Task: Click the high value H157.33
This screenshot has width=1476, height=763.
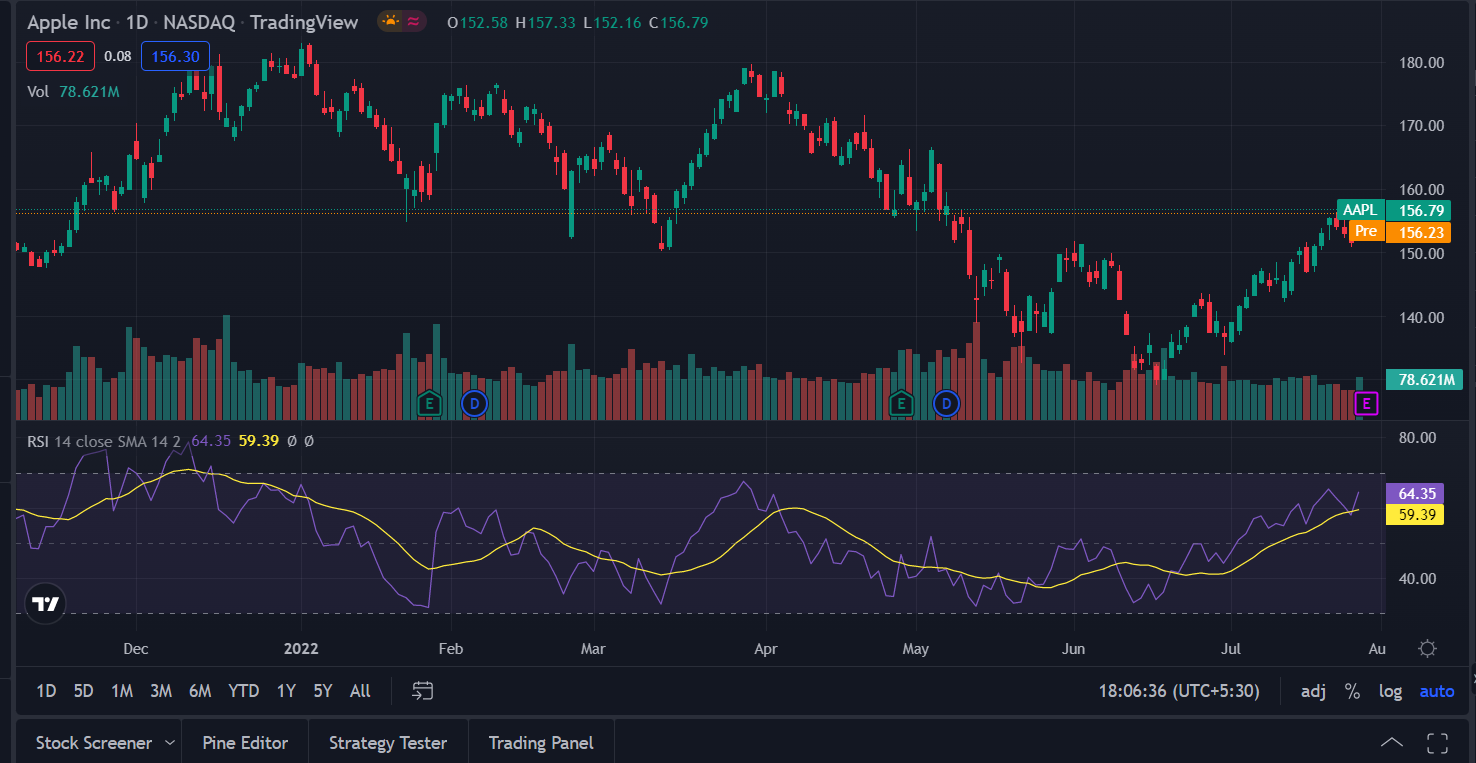Action: [545, 22]
